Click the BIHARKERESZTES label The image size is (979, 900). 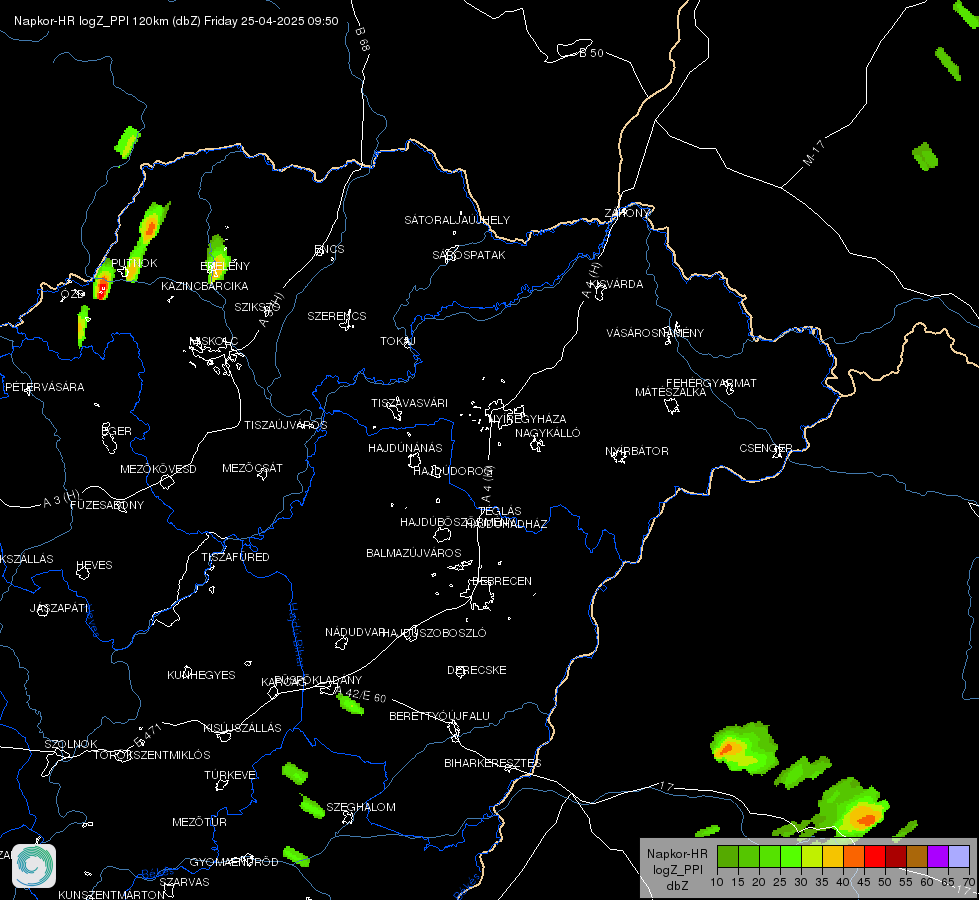[493, 763]
